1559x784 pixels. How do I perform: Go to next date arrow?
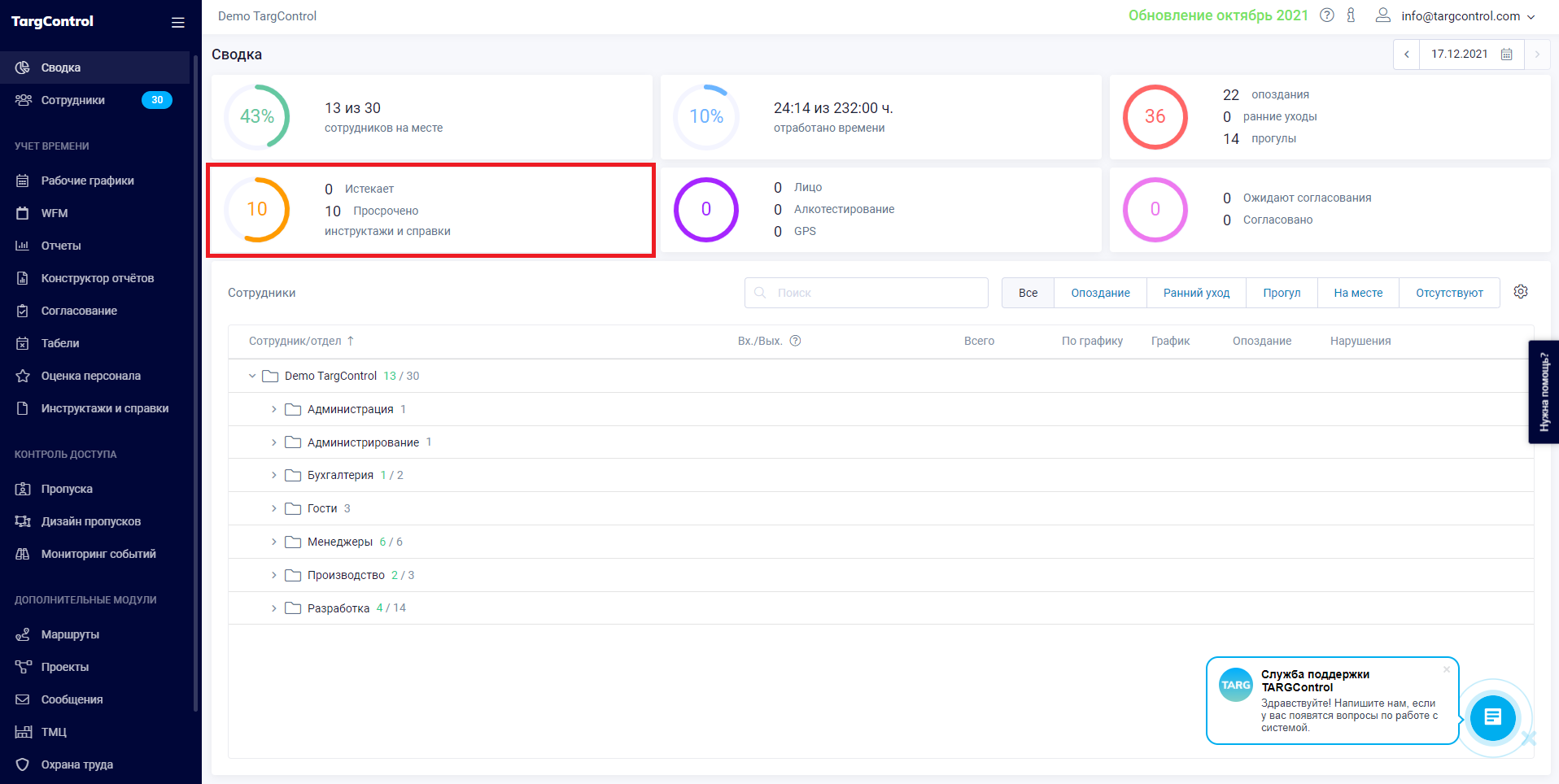pyautogui.click(x=1537, y=54)
